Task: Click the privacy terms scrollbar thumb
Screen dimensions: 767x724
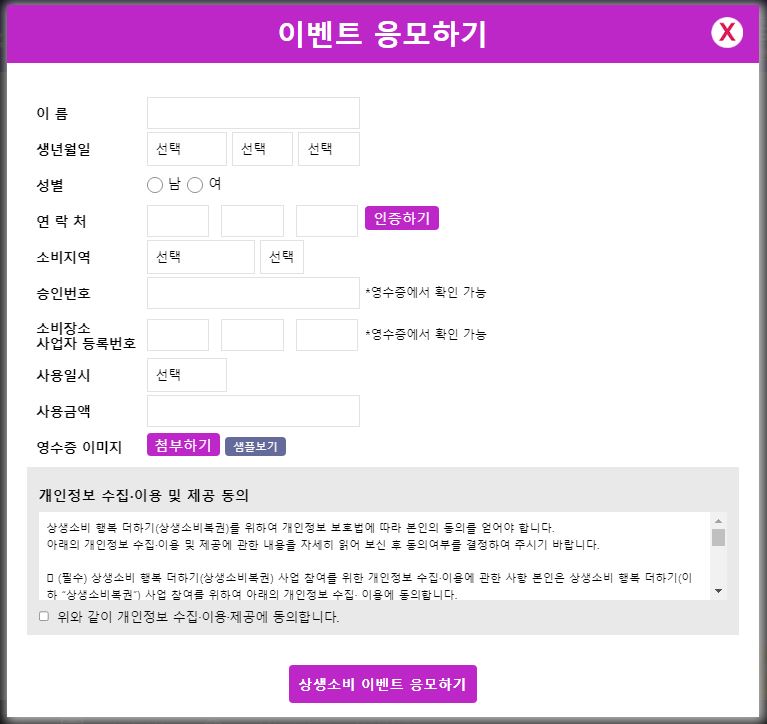Action: [x=718, y=538]
